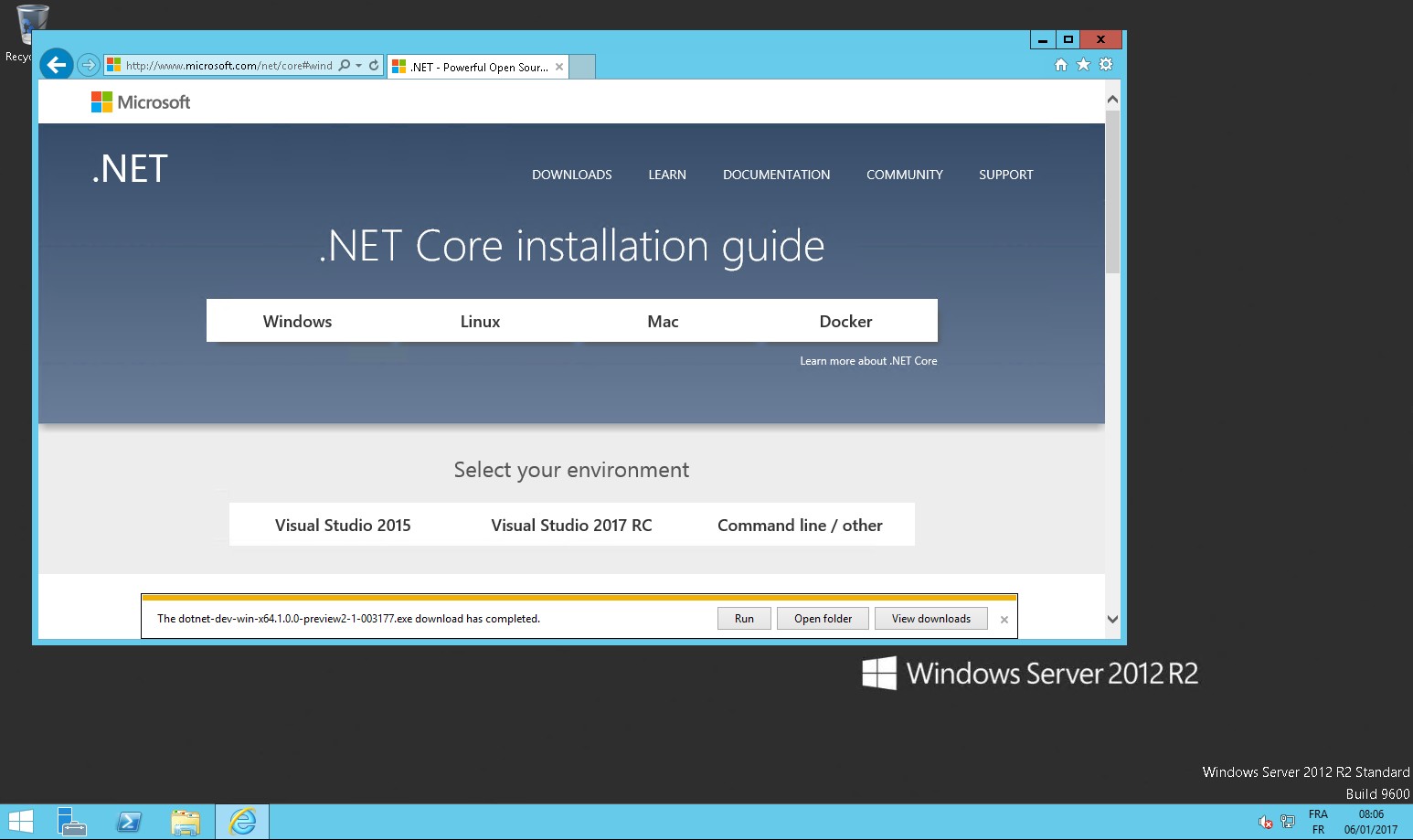Open PowerShell from the taskbar
1413x840 pixels.
click(x=129, y=822)
